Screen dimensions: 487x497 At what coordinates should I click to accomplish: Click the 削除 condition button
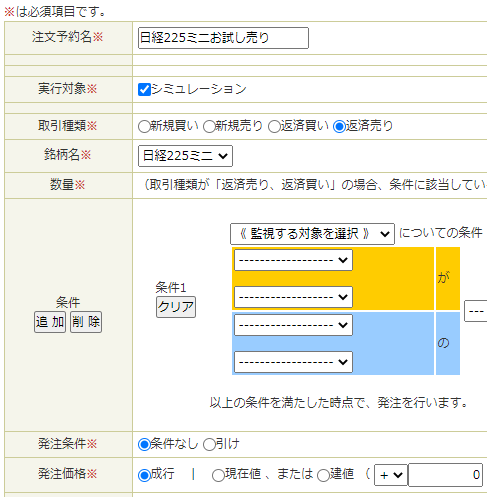click(x=86, y=322)
